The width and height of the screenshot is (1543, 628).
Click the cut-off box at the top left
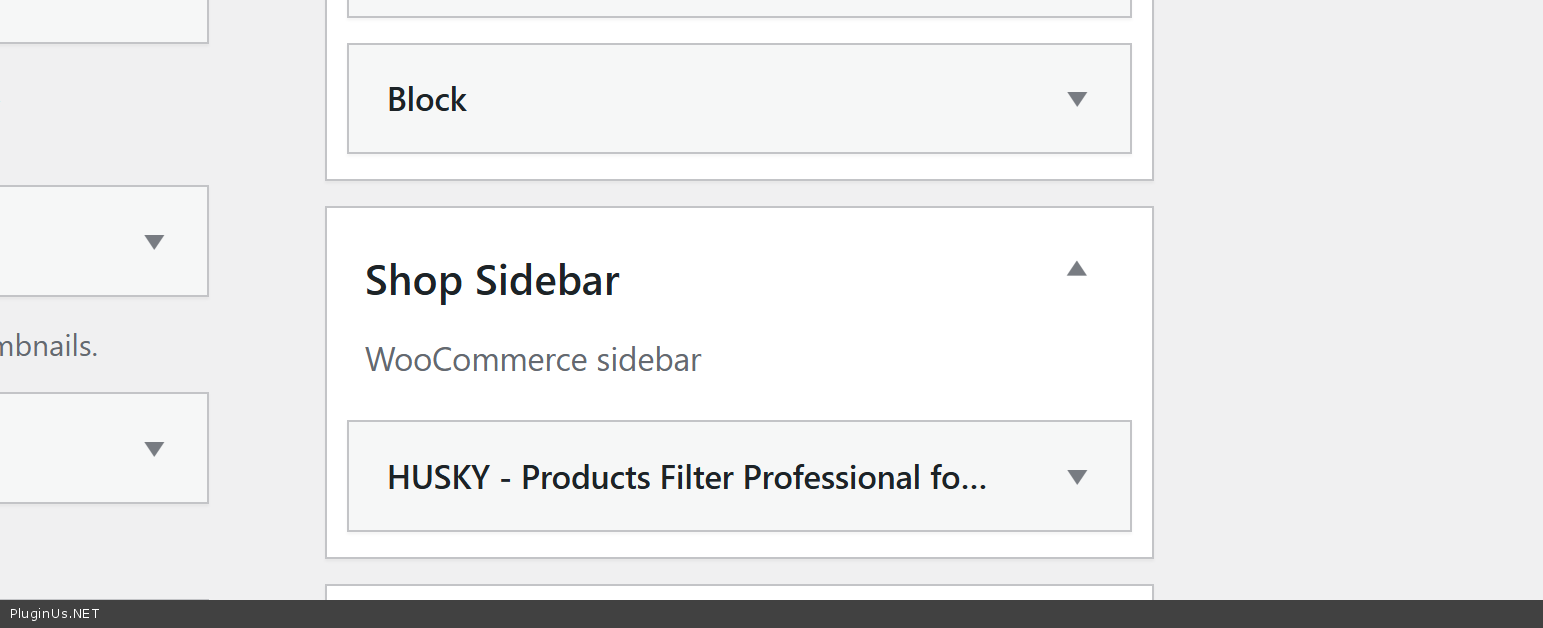pos(100,20)
